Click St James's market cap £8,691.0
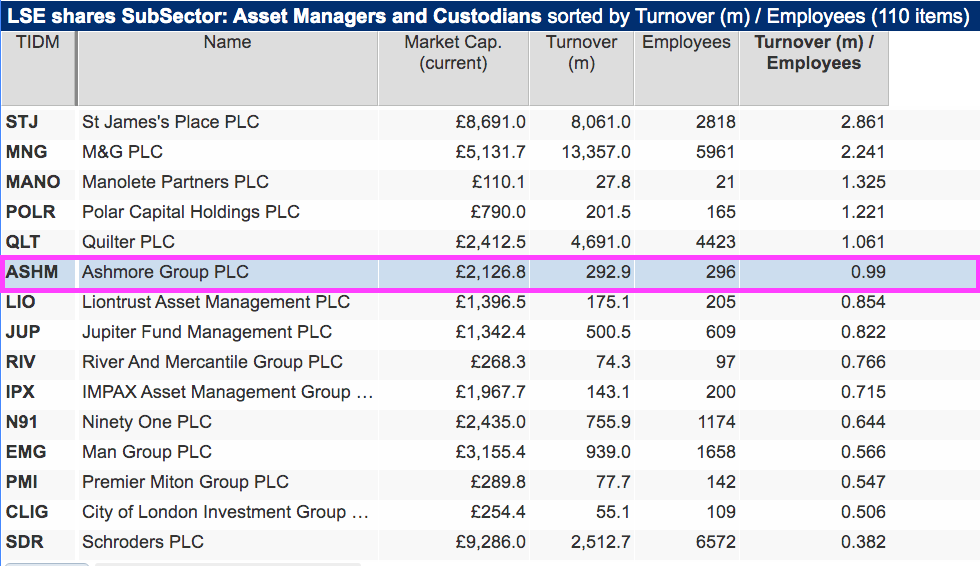The image size is (980, 566). coord(491,122)
